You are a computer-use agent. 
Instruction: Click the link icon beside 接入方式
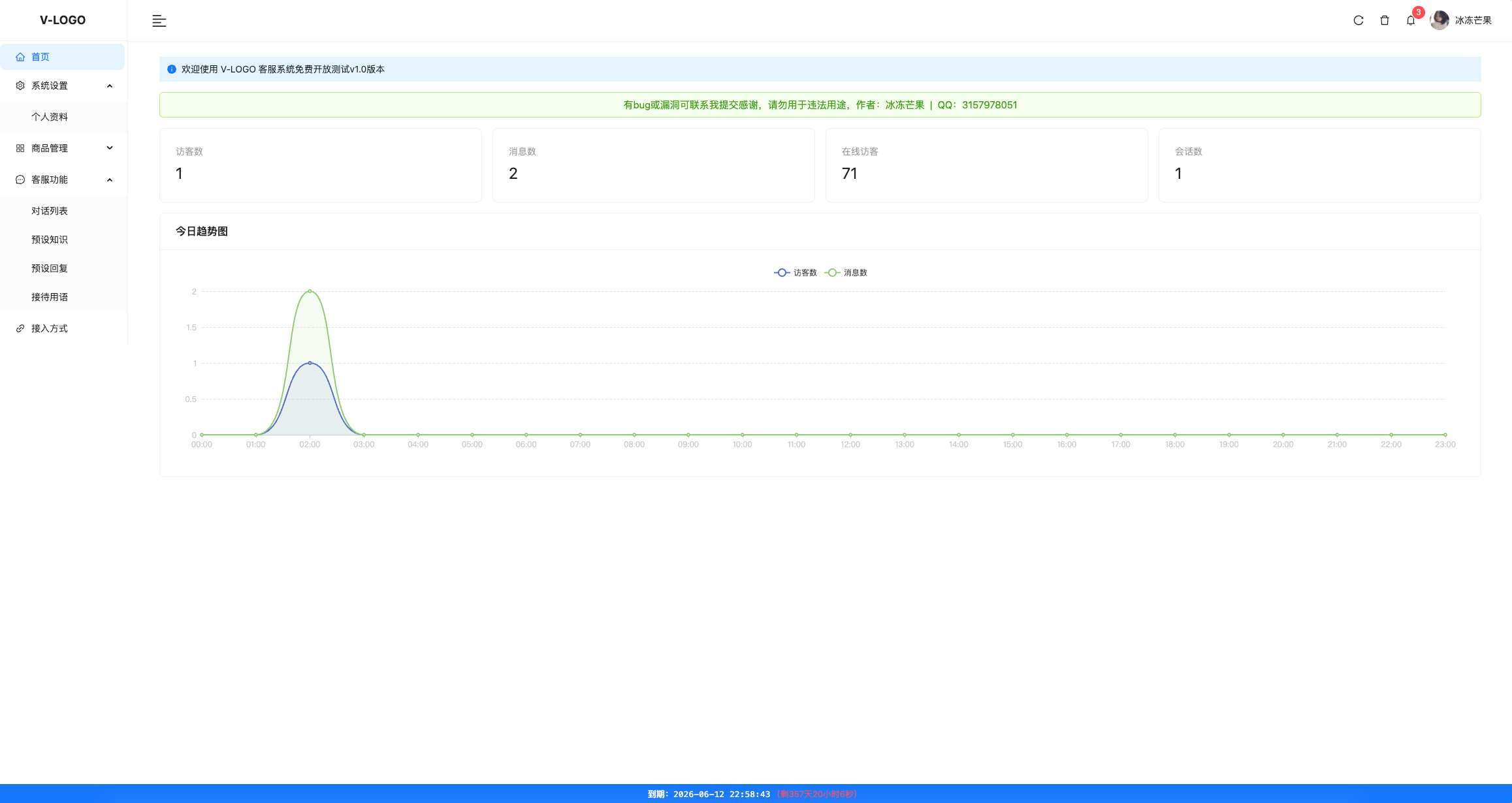click(x=20, y=328)
